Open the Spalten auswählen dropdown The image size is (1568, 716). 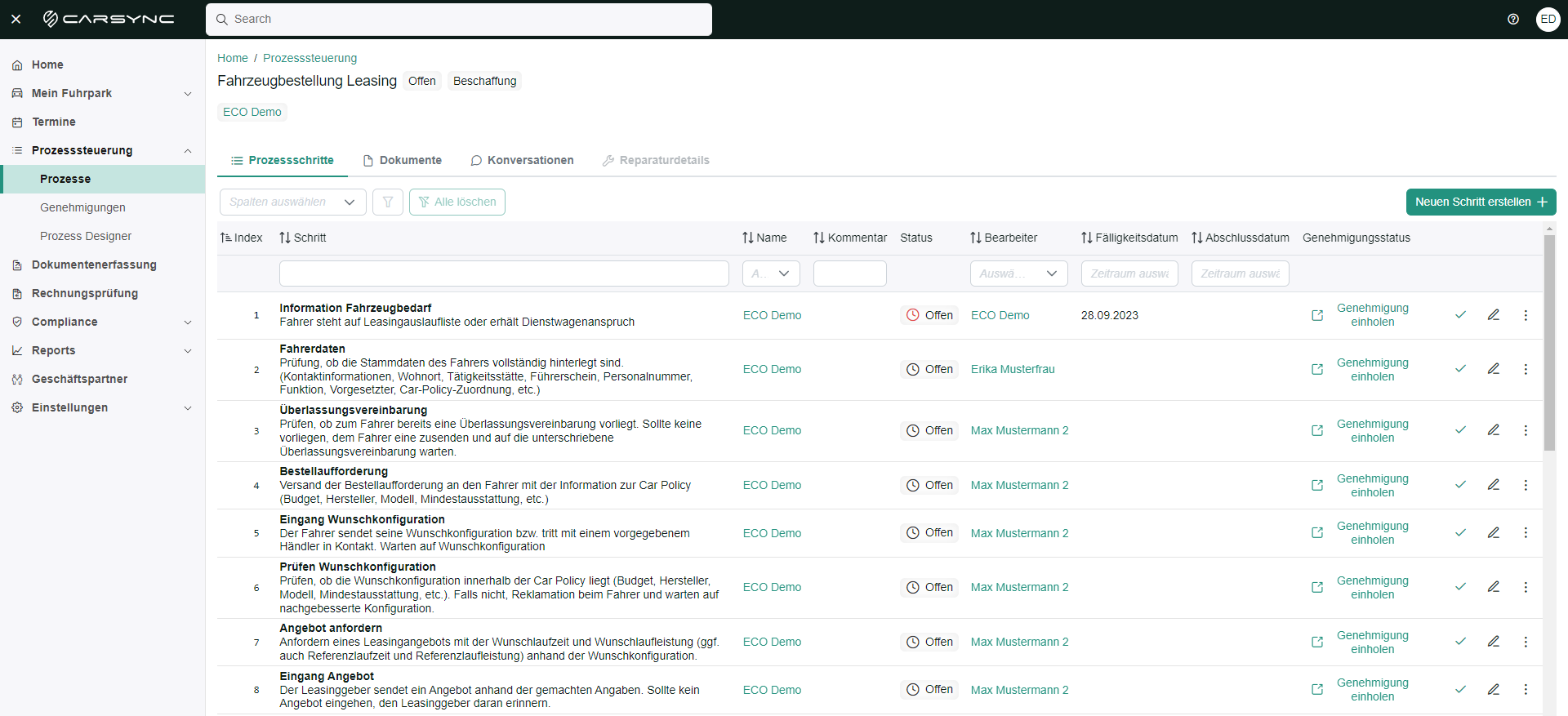(x=293, y=202)
